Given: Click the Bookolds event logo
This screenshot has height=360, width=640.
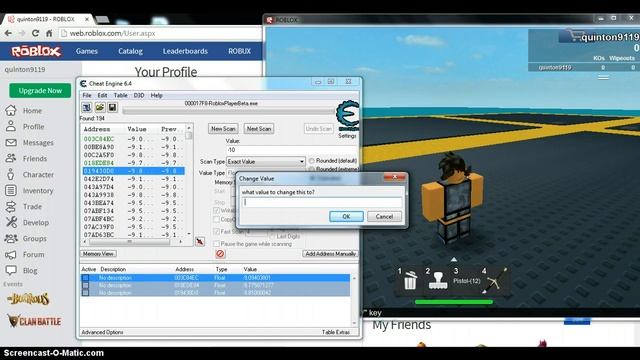Looking at the screenshot, I should pos(28,299).
